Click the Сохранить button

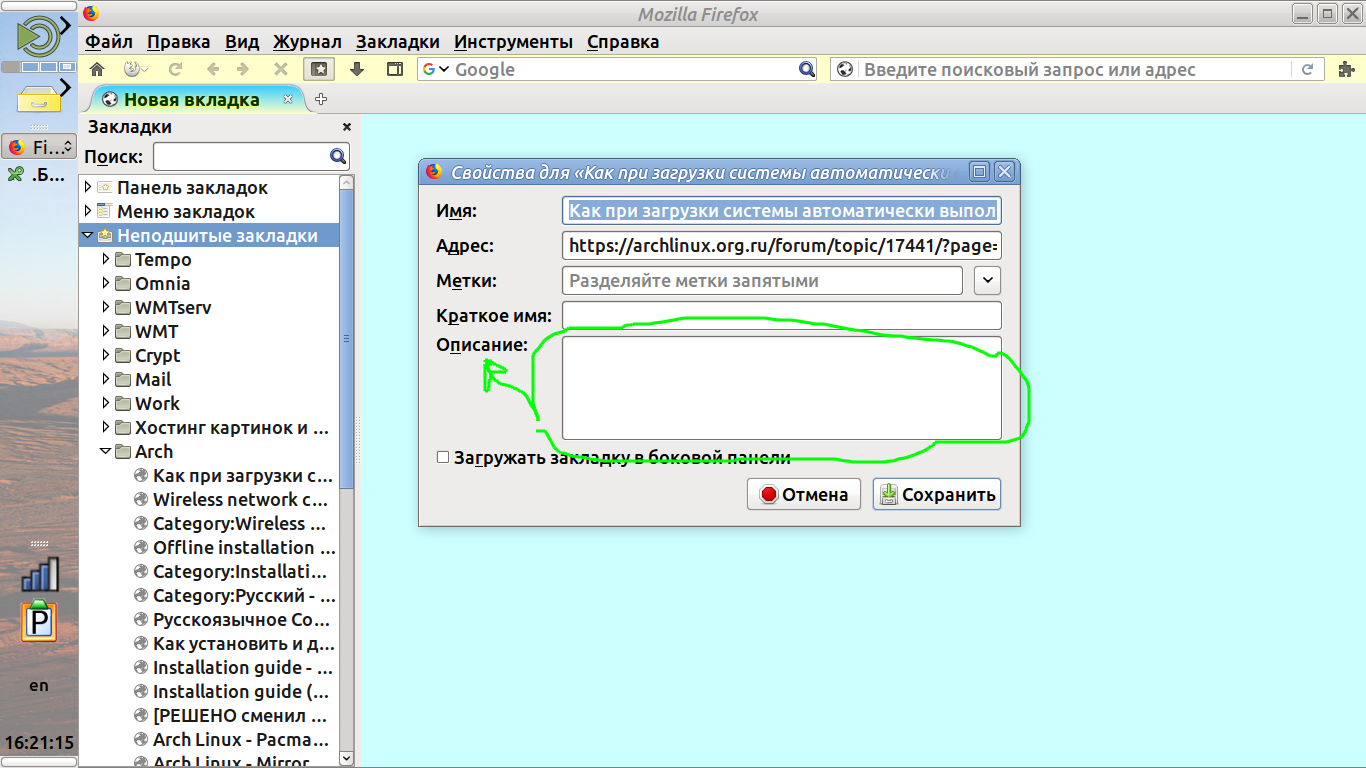pyautogui.click(x=937, y=494)
